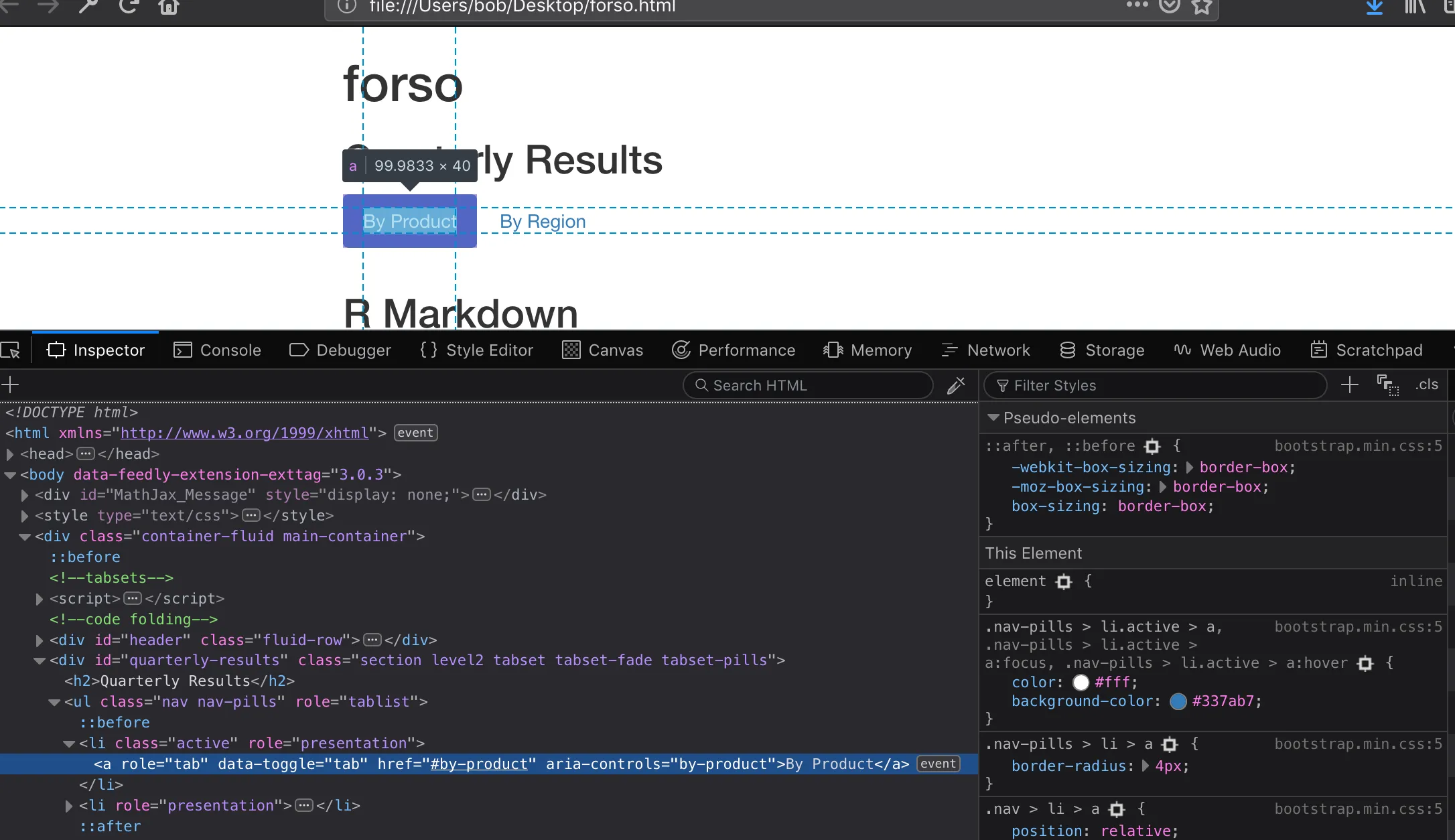Click the home icon in browser toolbar
Image resolution: width=1455 pixels, height=840 pixels.
tap(169, 7)
